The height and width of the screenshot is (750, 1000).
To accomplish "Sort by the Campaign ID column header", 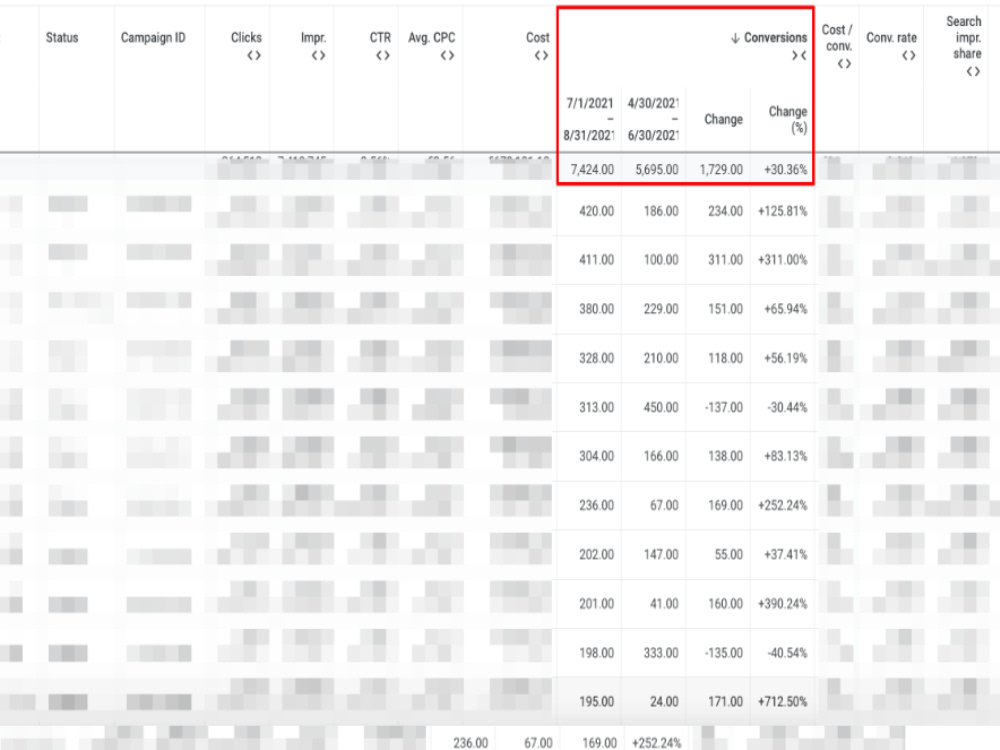I will (153, 38).
